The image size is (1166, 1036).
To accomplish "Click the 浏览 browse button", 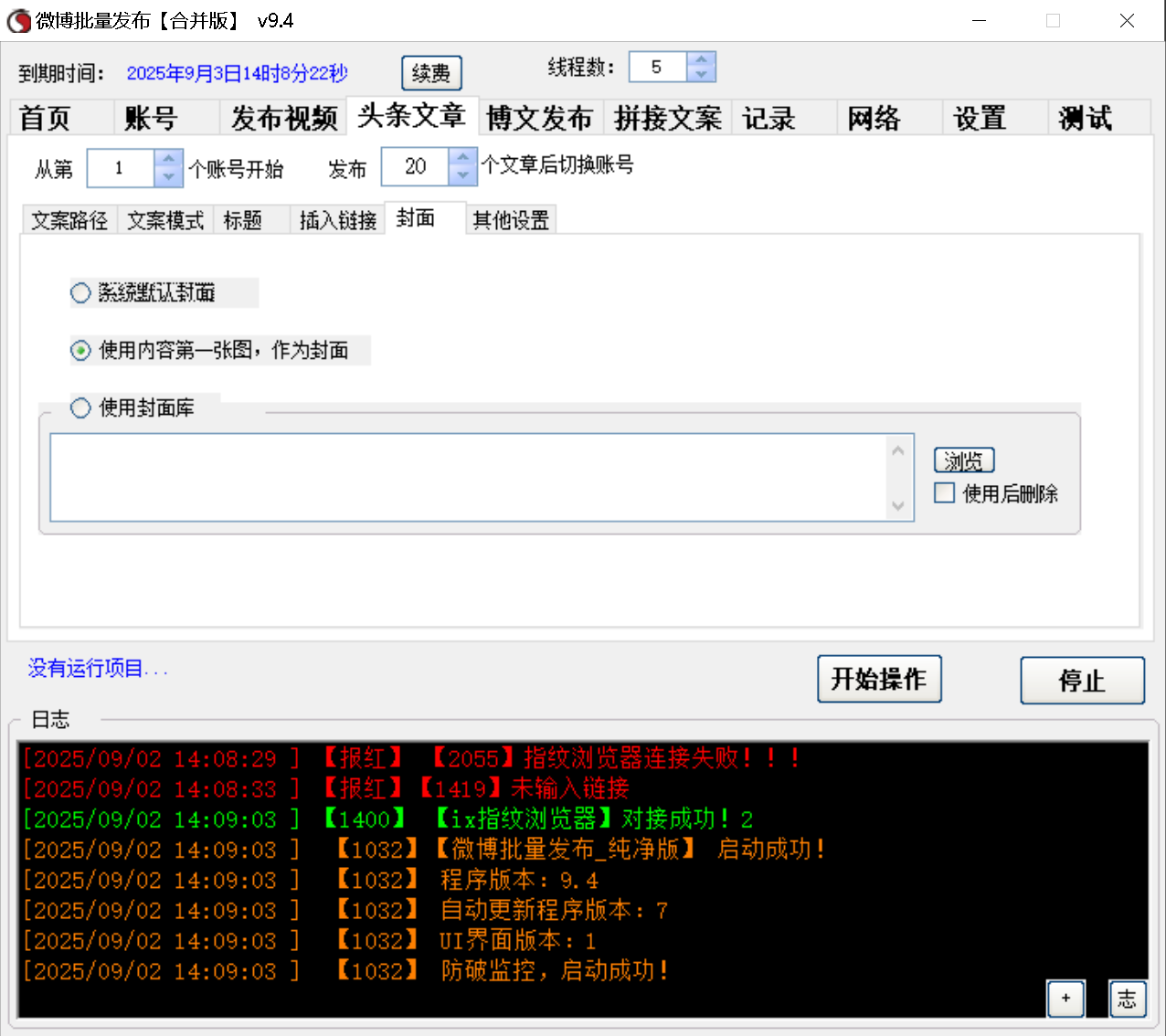I will (963, 460).
